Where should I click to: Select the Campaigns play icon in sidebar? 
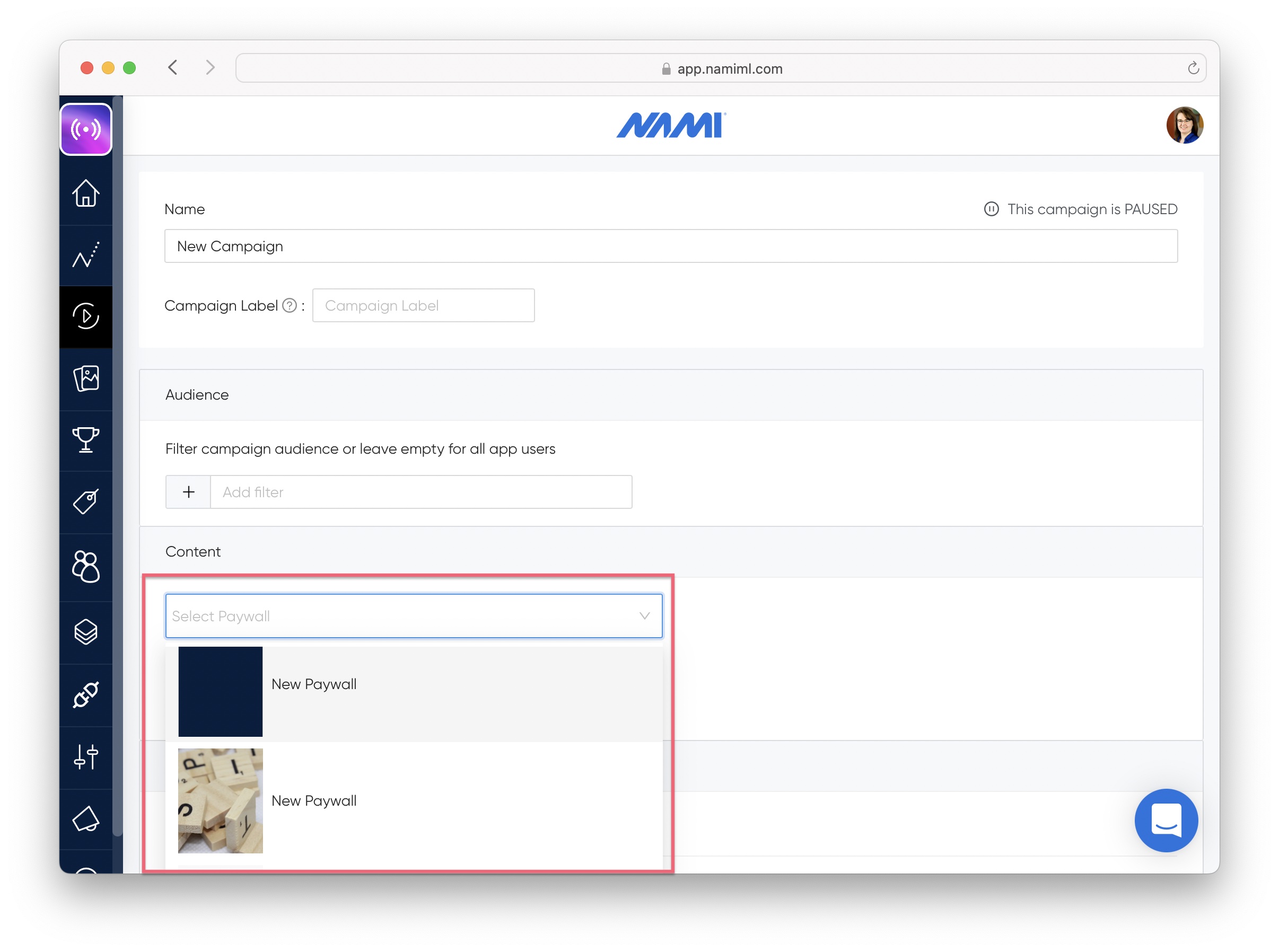pyautogui.click(x=86, y=316)
